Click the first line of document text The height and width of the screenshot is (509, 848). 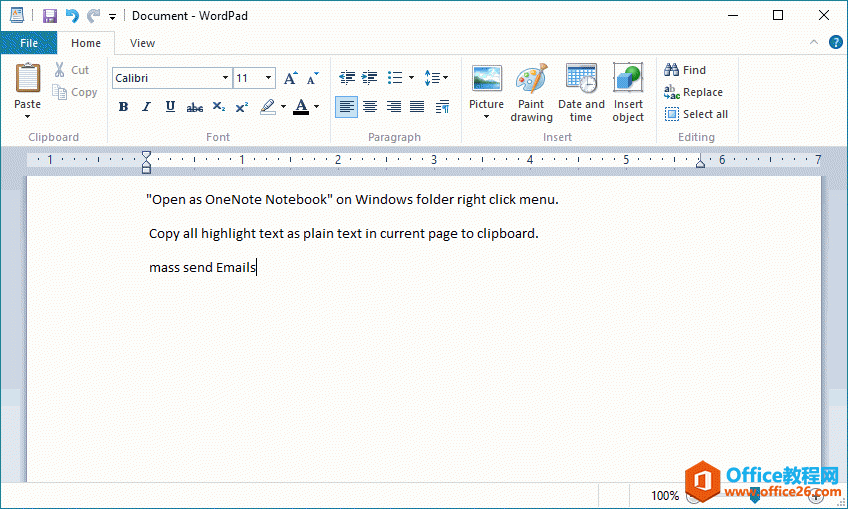point(352,200)
